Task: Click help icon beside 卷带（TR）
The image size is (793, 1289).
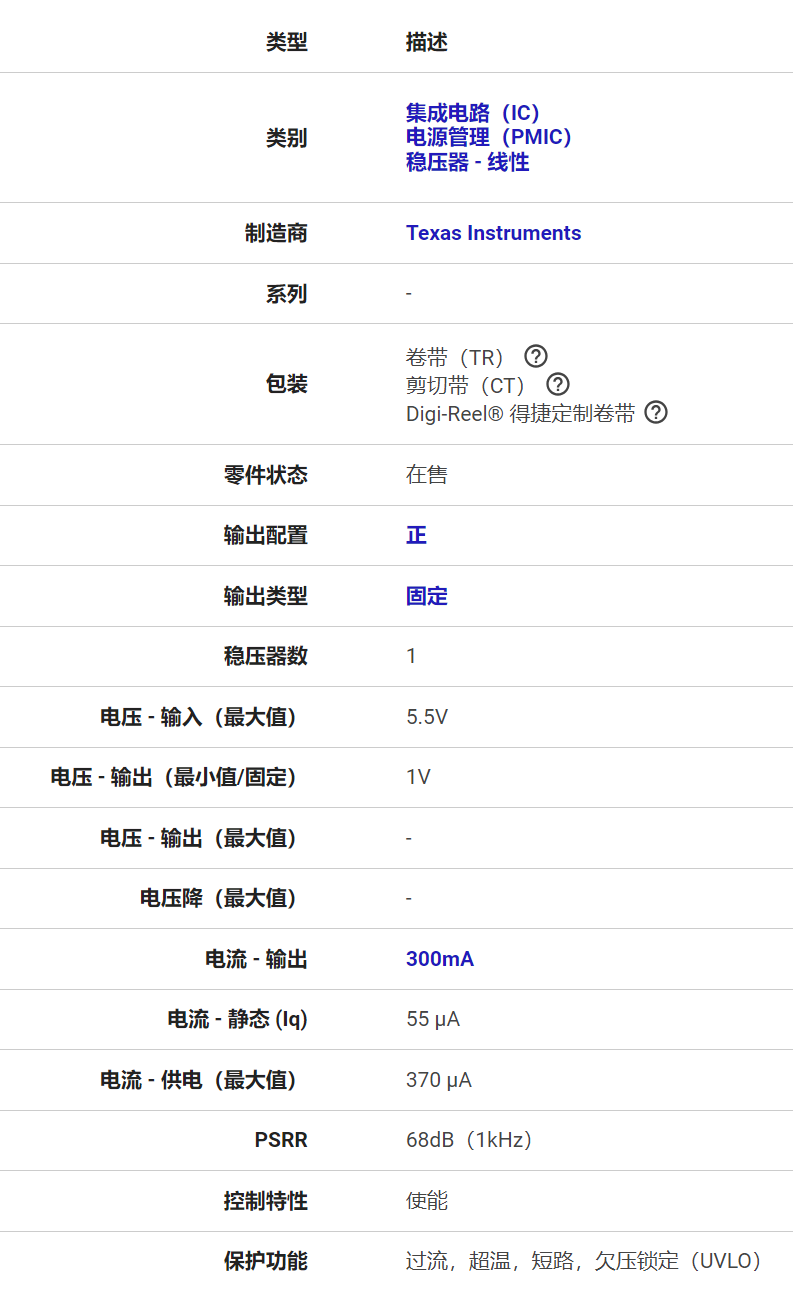Action: [x=536, y=356]
